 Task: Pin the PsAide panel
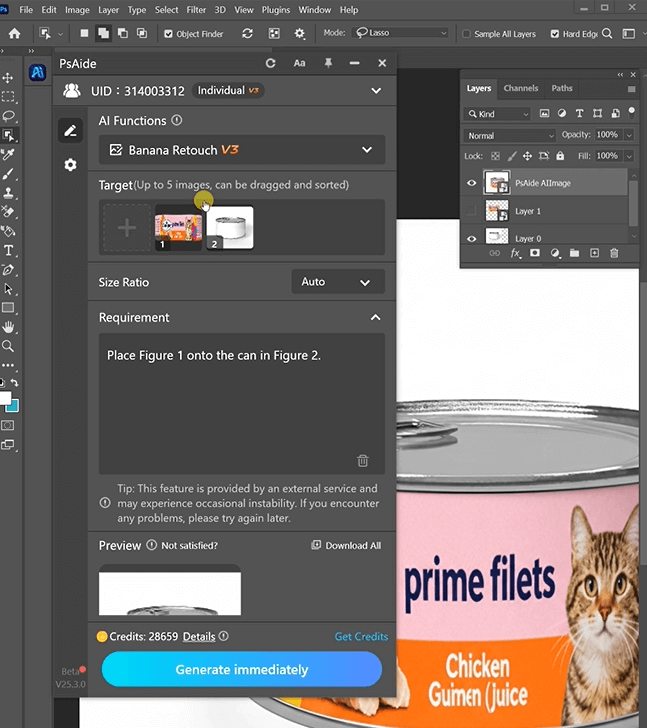[328, 63]
